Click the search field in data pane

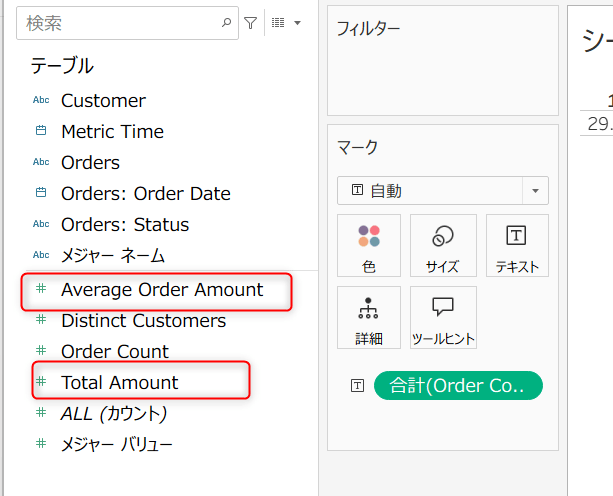click(x=127, y=23)
